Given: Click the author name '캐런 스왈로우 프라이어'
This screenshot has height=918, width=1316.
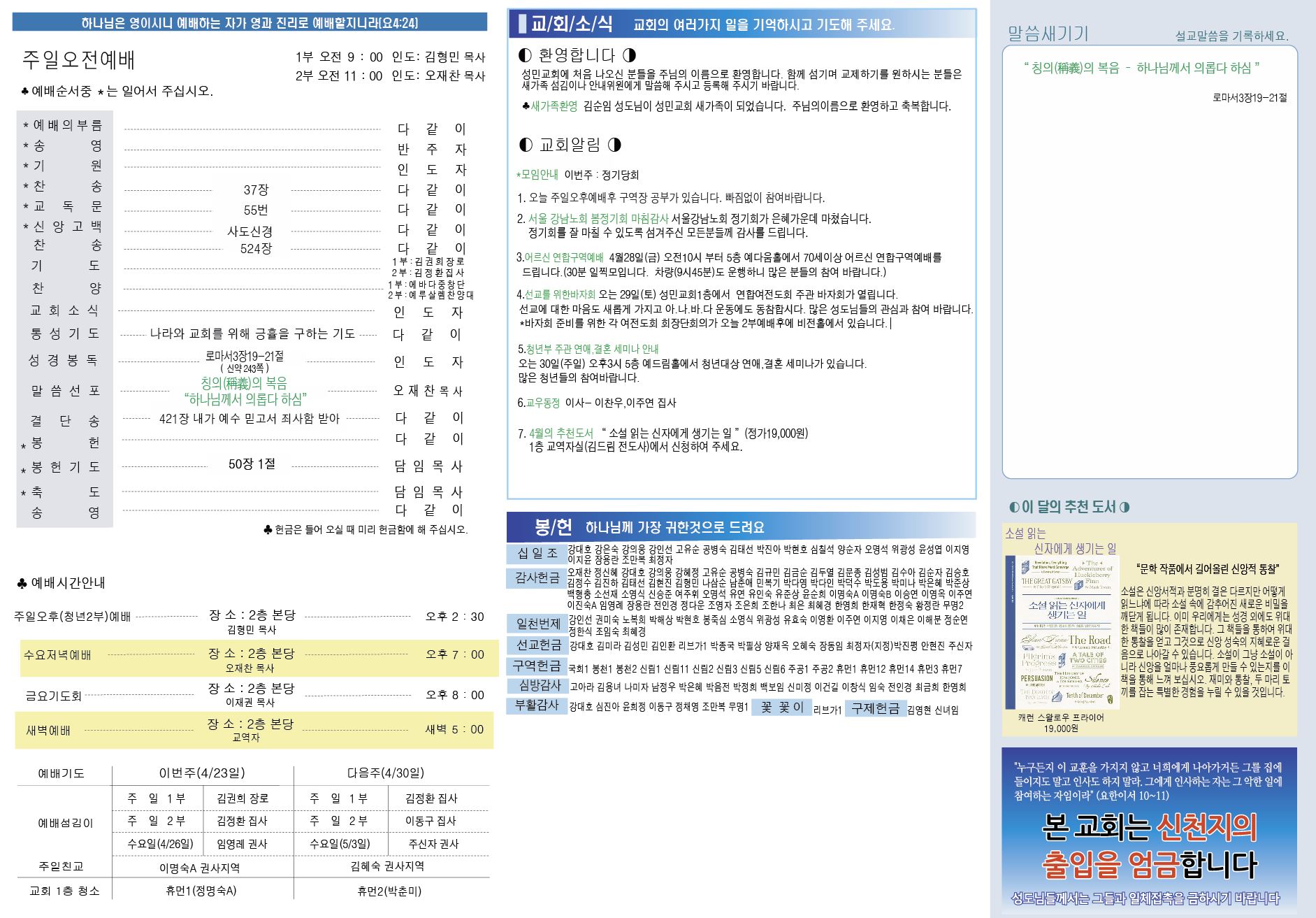Looking at the screenshot, I should [x=1061, y=717].
